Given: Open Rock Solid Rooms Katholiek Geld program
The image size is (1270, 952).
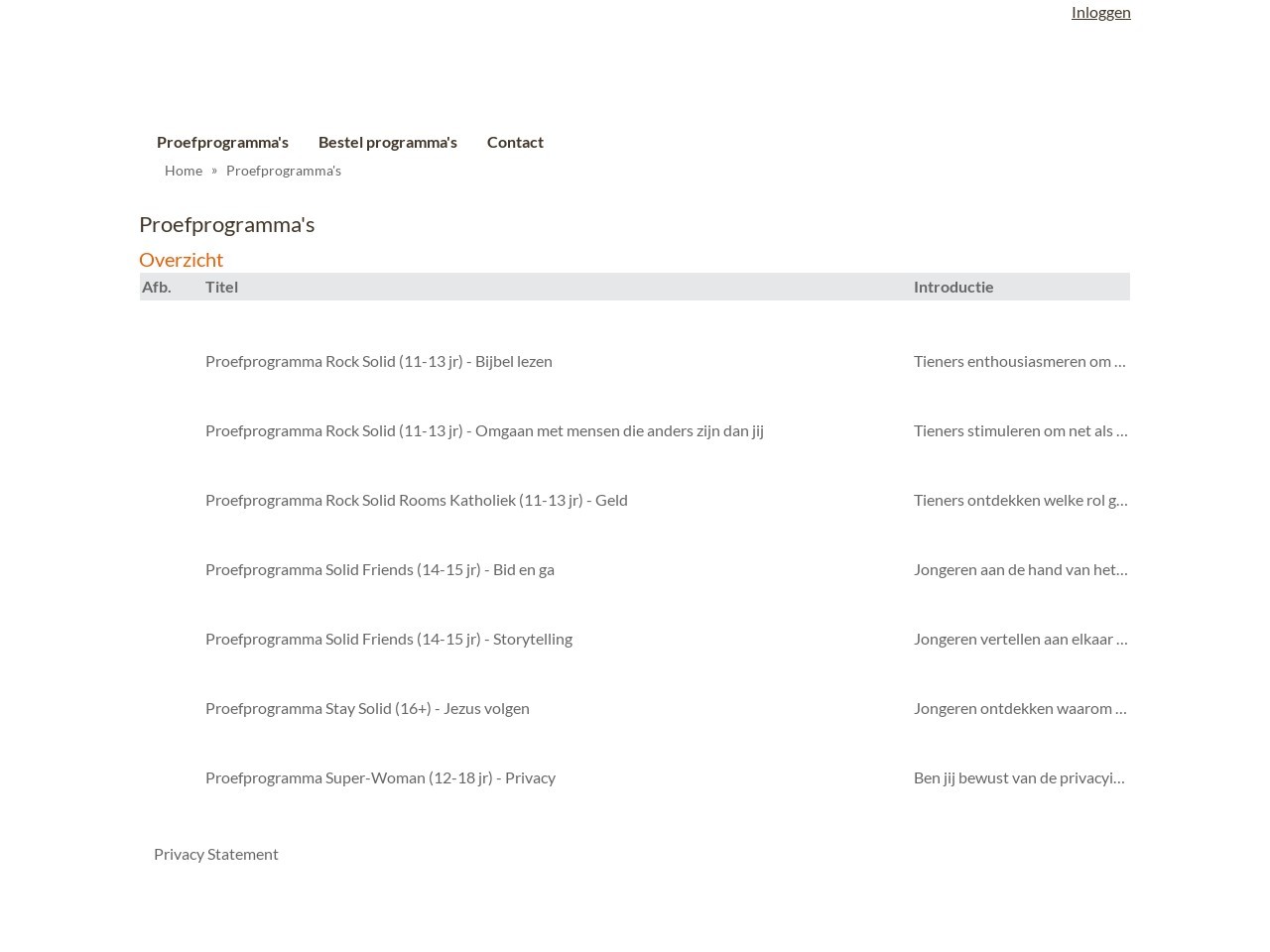Looking at the screenshot, I should [x=416, y=500].
